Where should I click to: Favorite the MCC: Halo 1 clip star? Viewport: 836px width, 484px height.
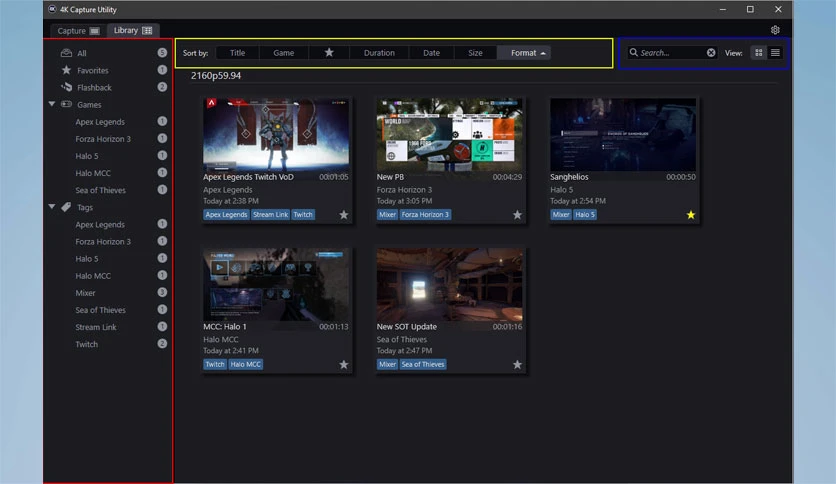[x=343, y=365]
